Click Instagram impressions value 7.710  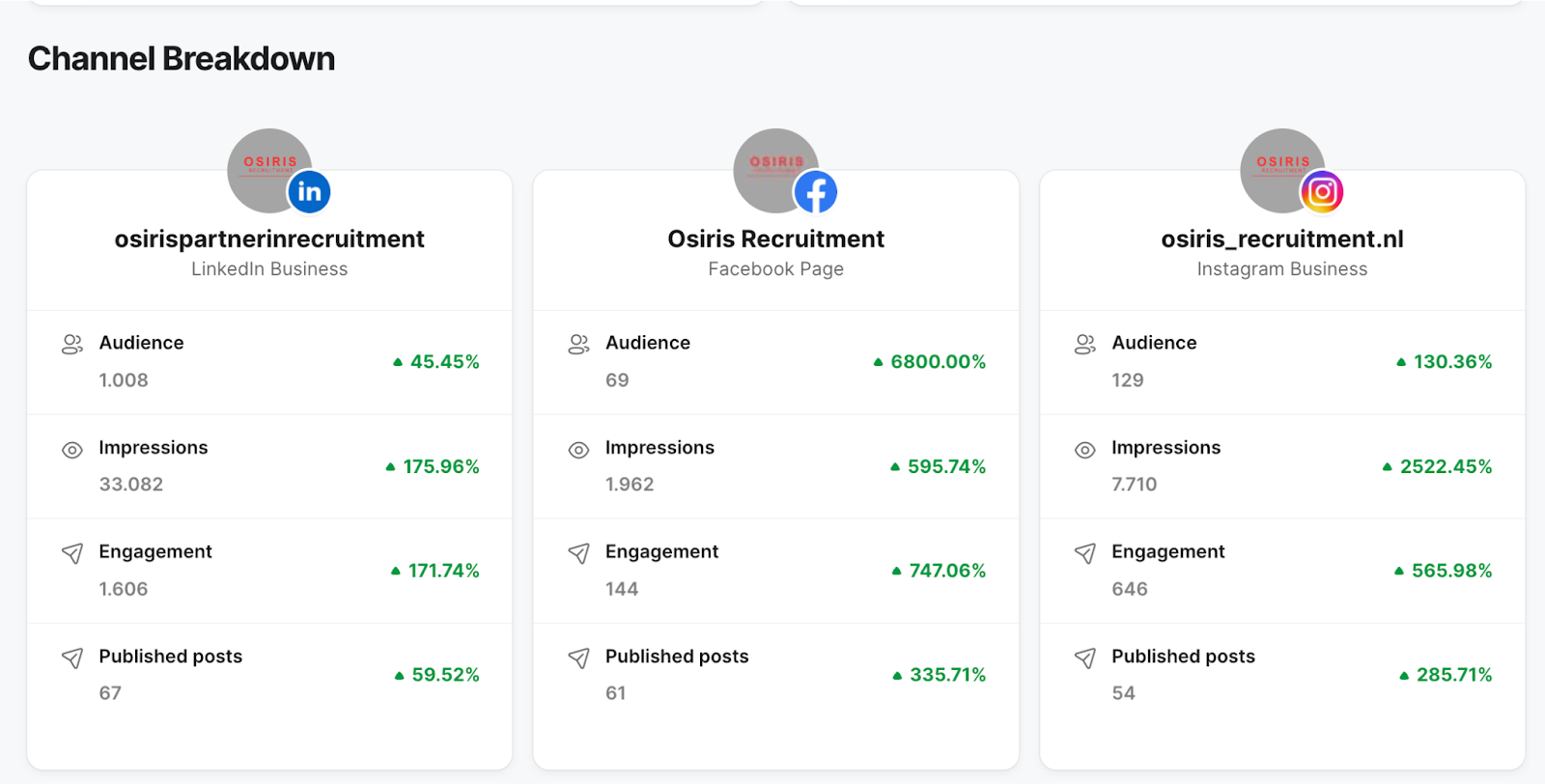[1135, 485]
